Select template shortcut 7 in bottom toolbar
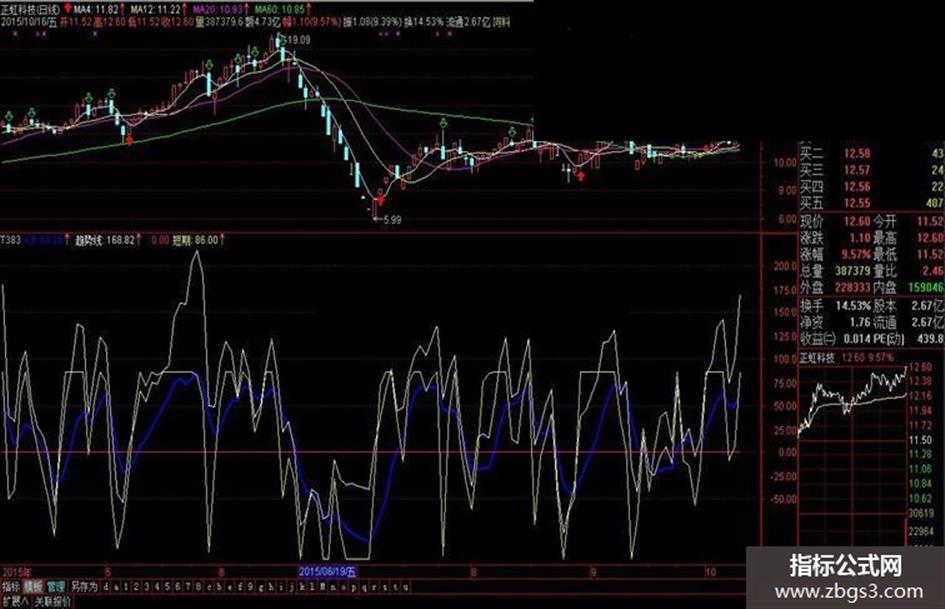Viewport: 945px width, 609px height. pos(187,587)
